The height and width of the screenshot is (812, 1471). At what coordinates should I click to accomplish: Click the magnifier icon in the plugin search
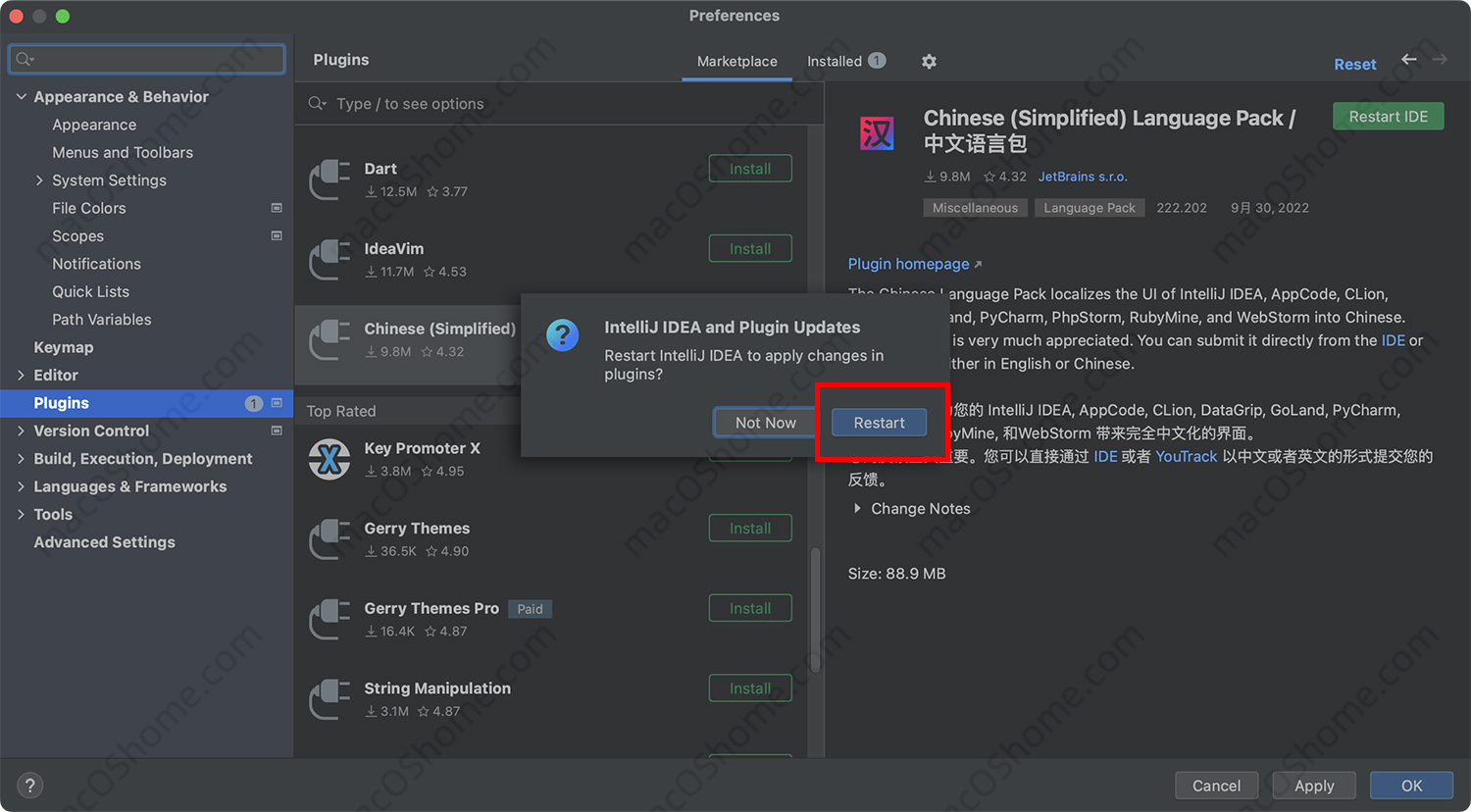coord(317,103)
